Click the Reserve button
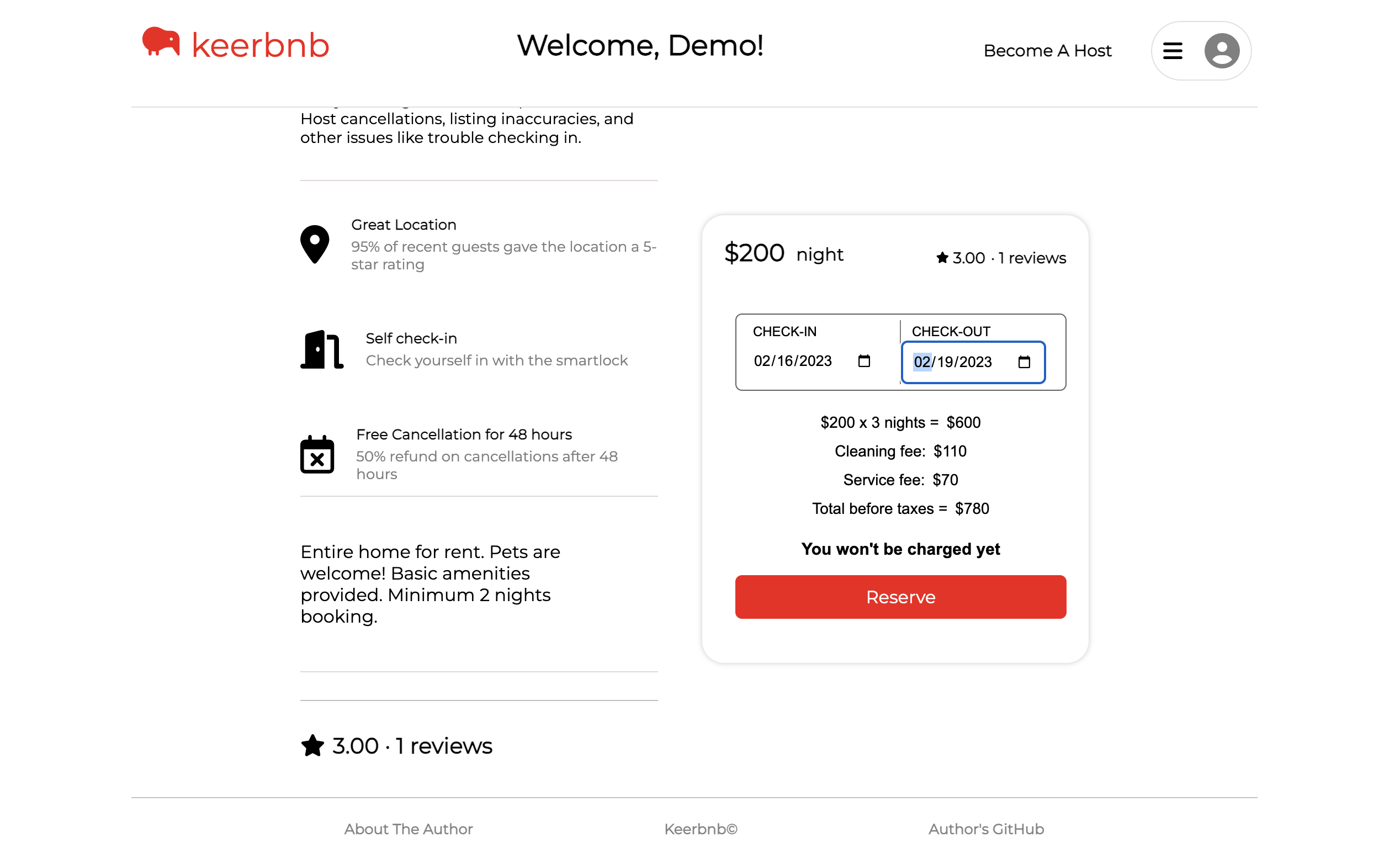The height and width of the screenshot is (860, 1400). pos(900,597)
